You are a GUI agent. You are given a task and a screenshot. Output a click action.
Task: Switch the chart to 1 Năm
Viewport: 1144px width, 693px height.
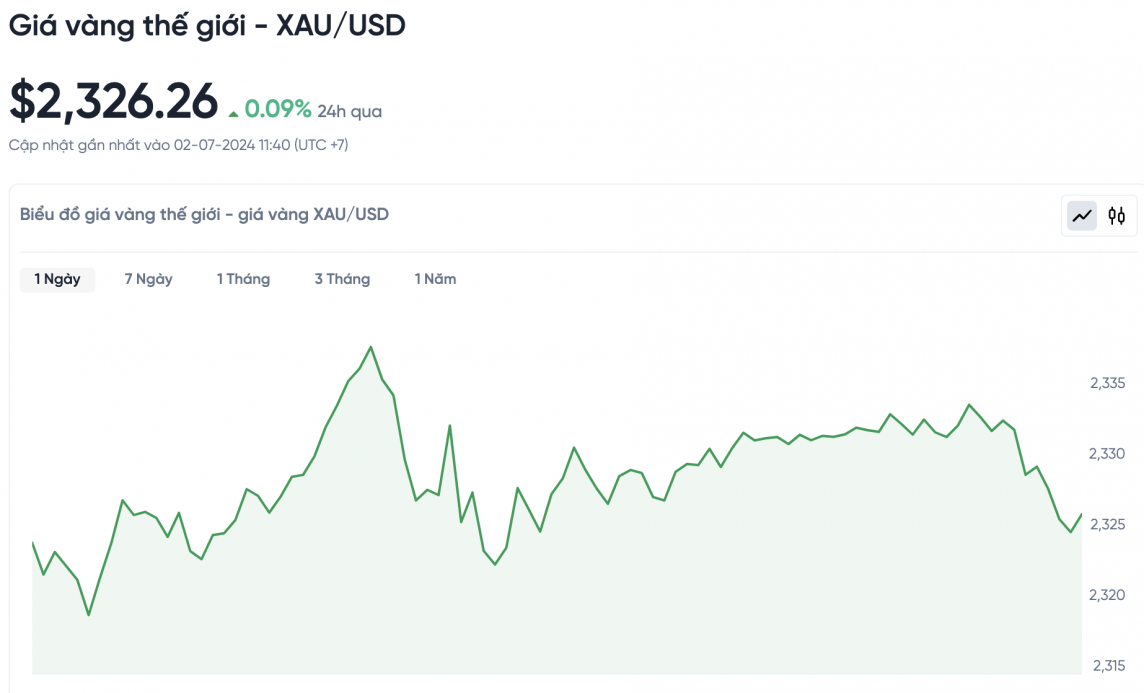click(x=435, y=279)
